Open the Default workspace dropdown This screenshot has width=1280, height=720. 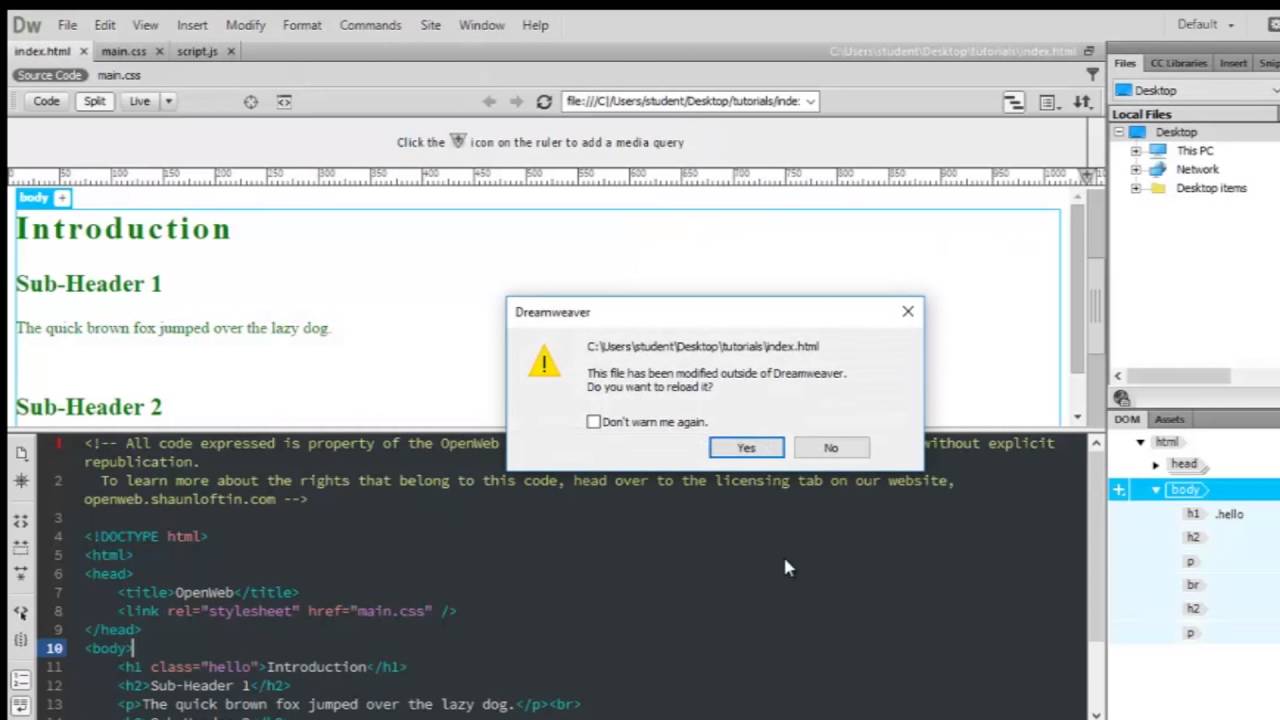1204,24
